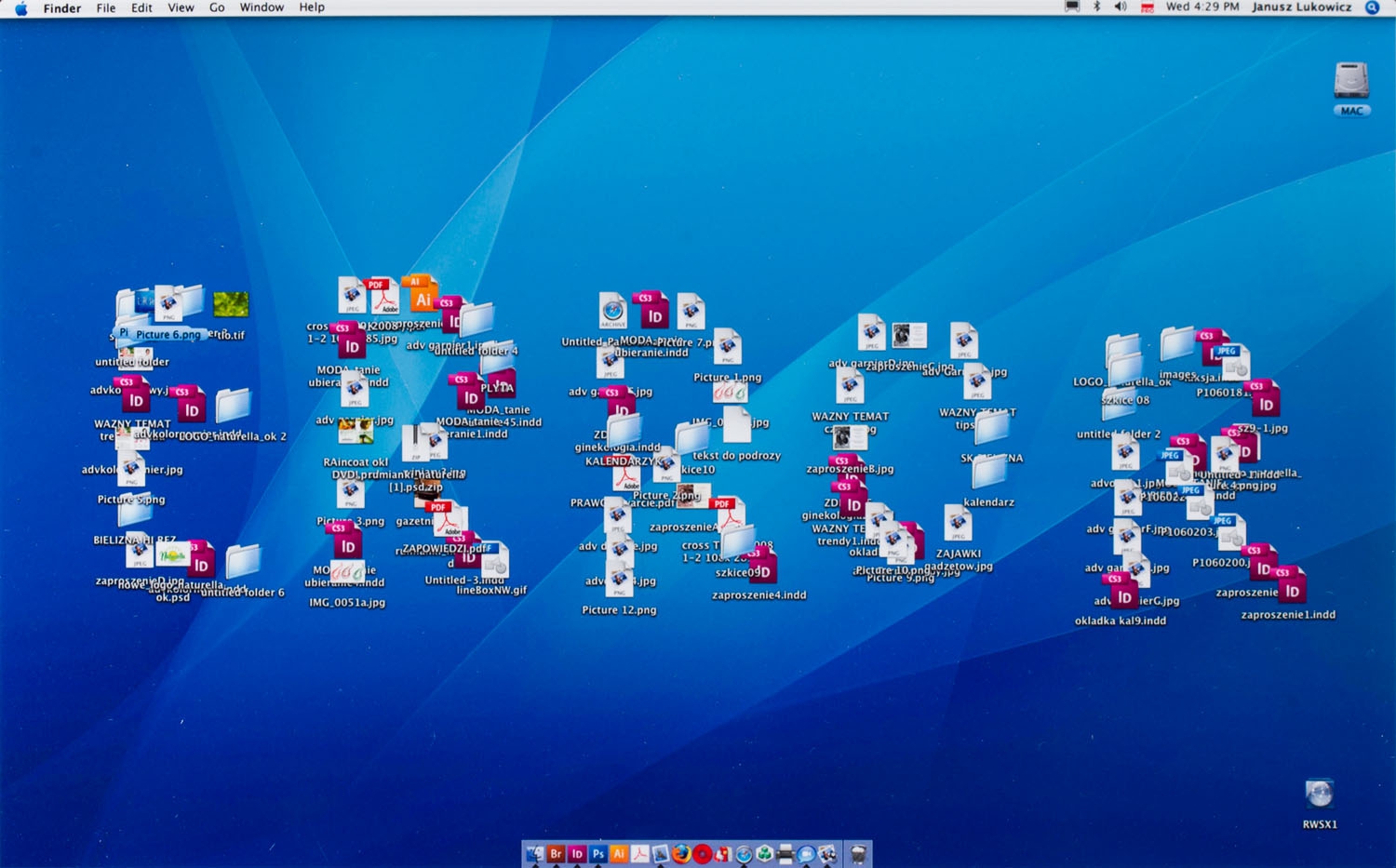Click the Wed 4:29 PM clock

point(1202,7)
